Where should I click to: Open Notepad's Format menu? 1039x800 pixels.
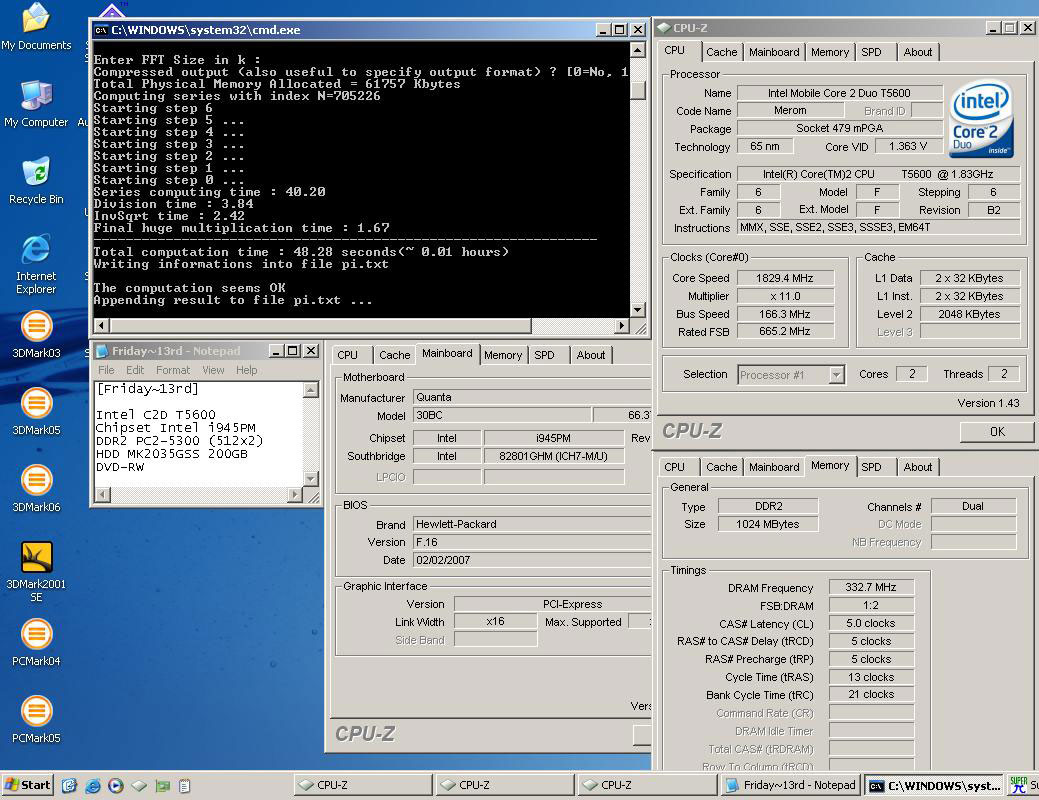point(173,370)
